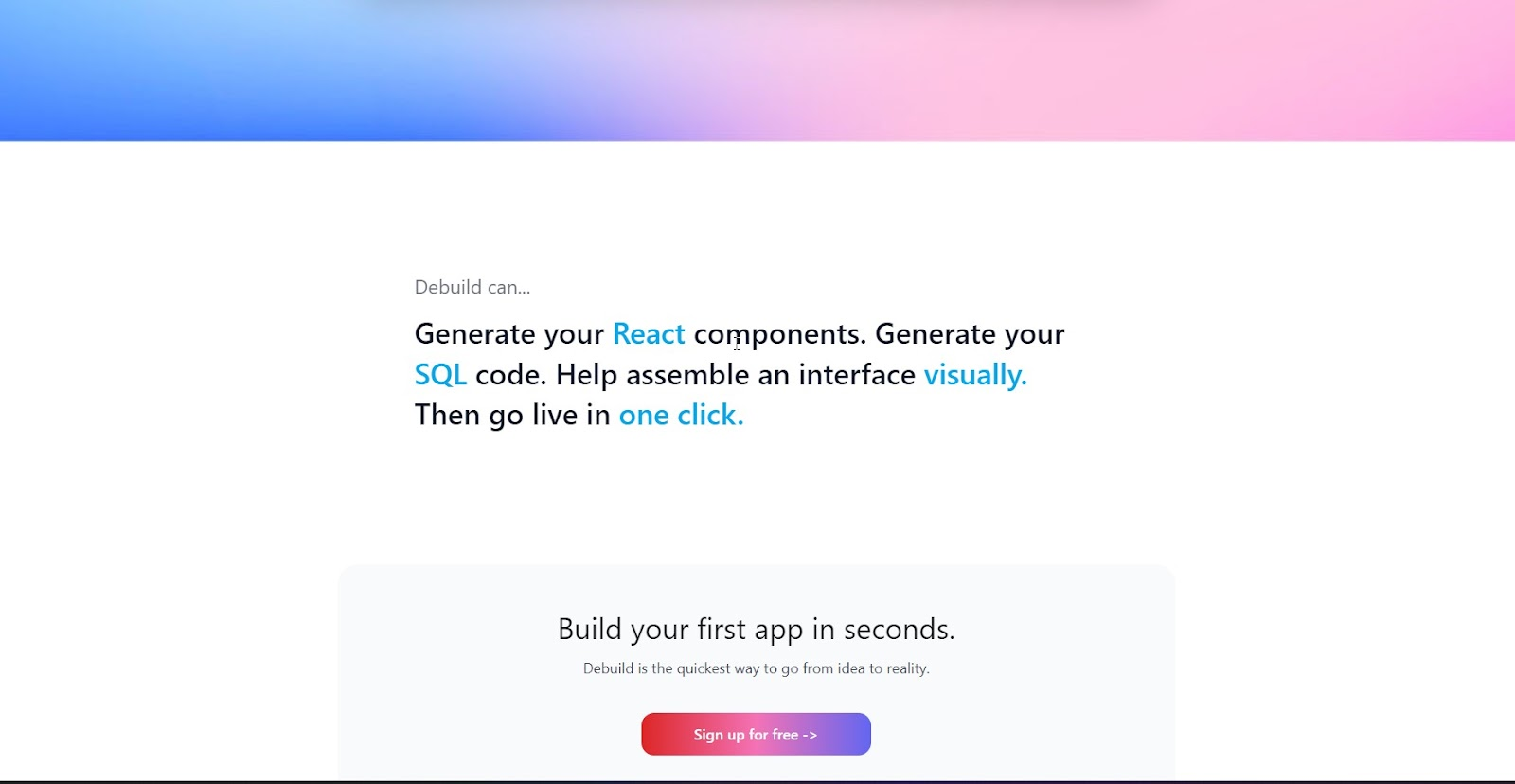
Task: Click the highlighted word "React"
Action: (x=649, y=334)
